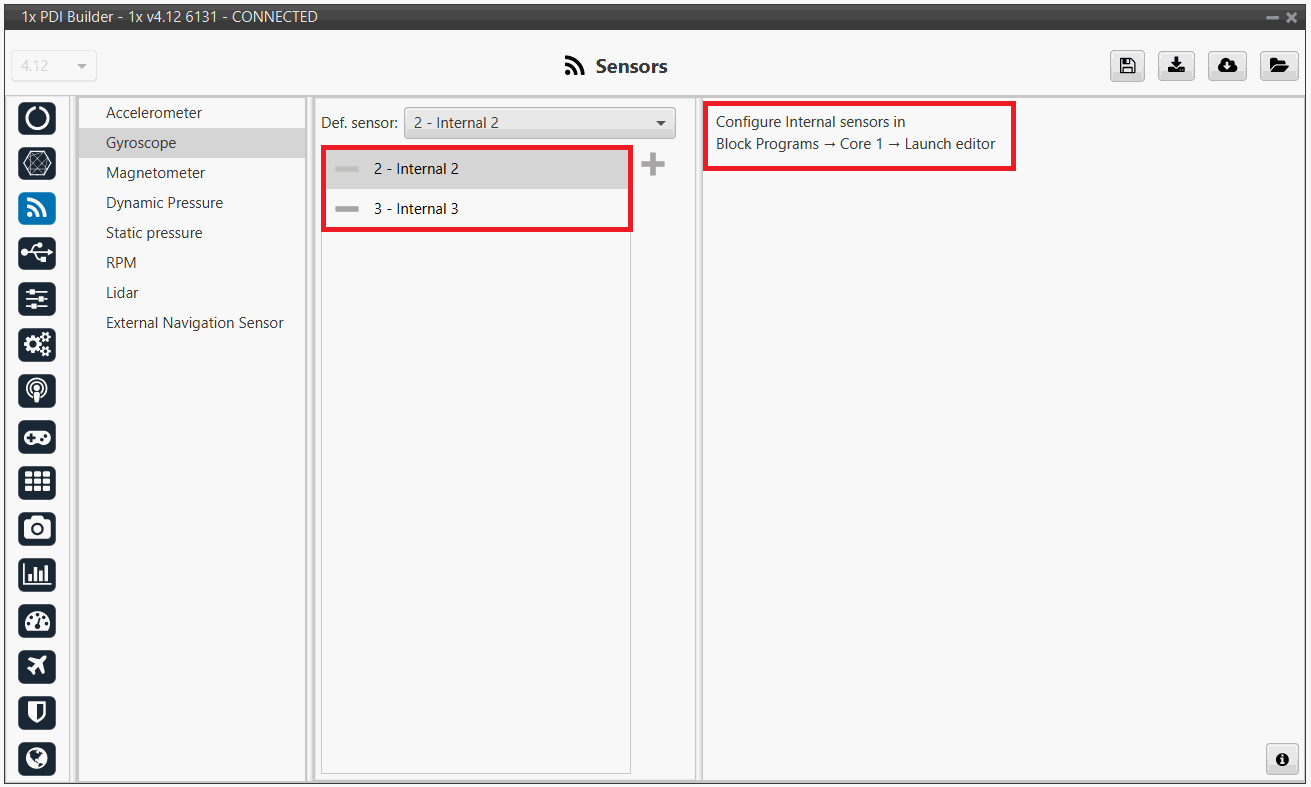This screenshot has width=1311, height=787.
Task: Add a new gyroscope sensor with plus
Action: (x=653, y=165)
